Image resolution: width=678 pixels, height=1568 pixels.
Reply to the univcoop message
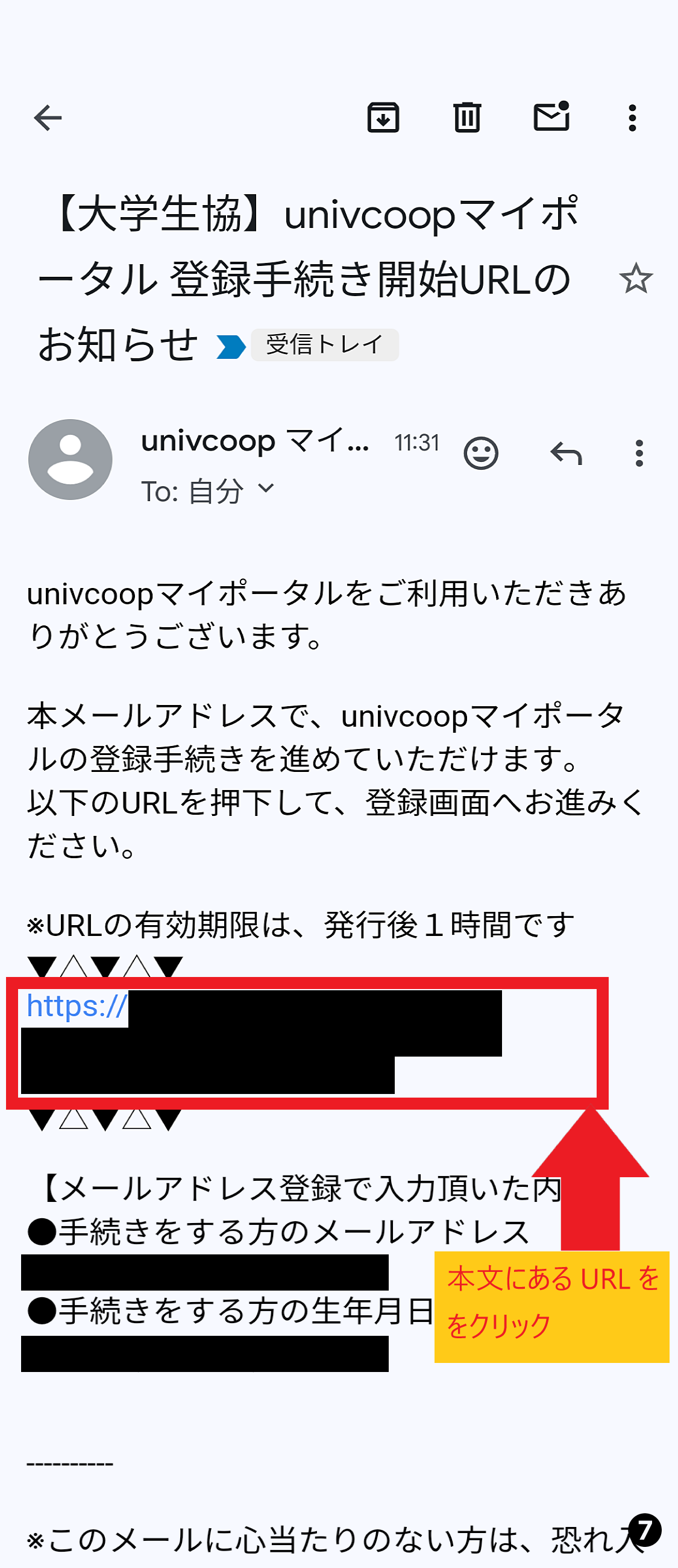(x=566, y=454)
